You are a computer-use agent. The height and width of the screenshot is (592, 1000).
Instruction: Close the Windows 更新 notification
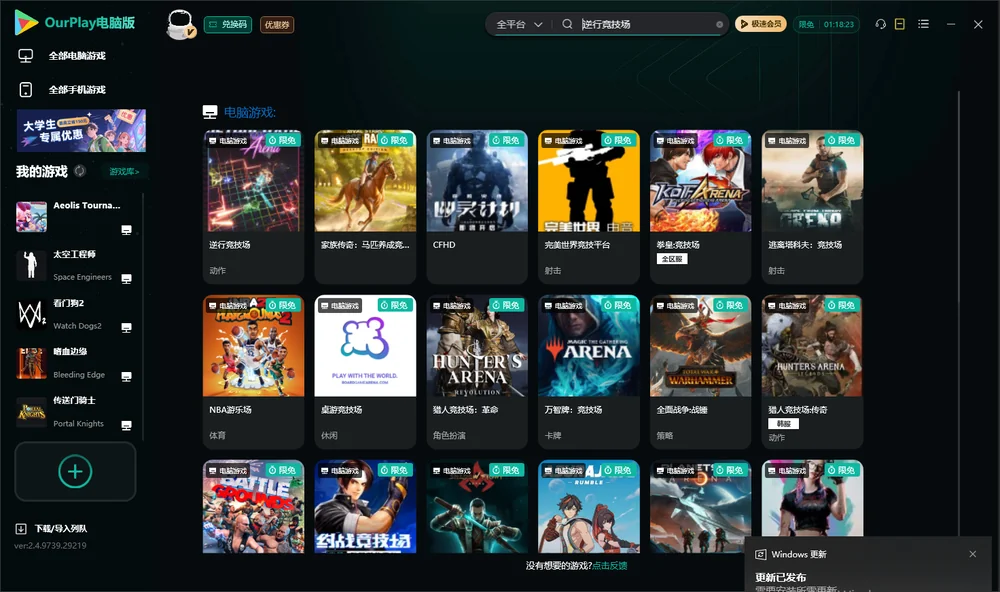pos(973,554)
